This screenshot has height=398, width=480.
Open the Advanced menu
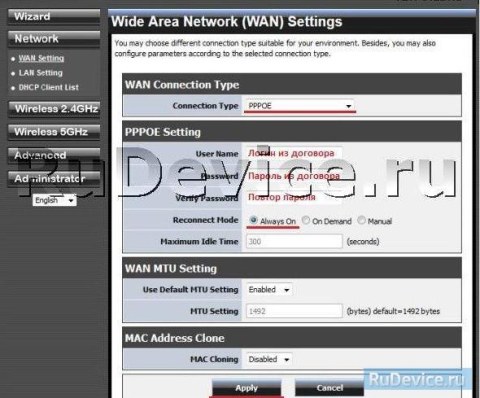(x=54, y=155)
